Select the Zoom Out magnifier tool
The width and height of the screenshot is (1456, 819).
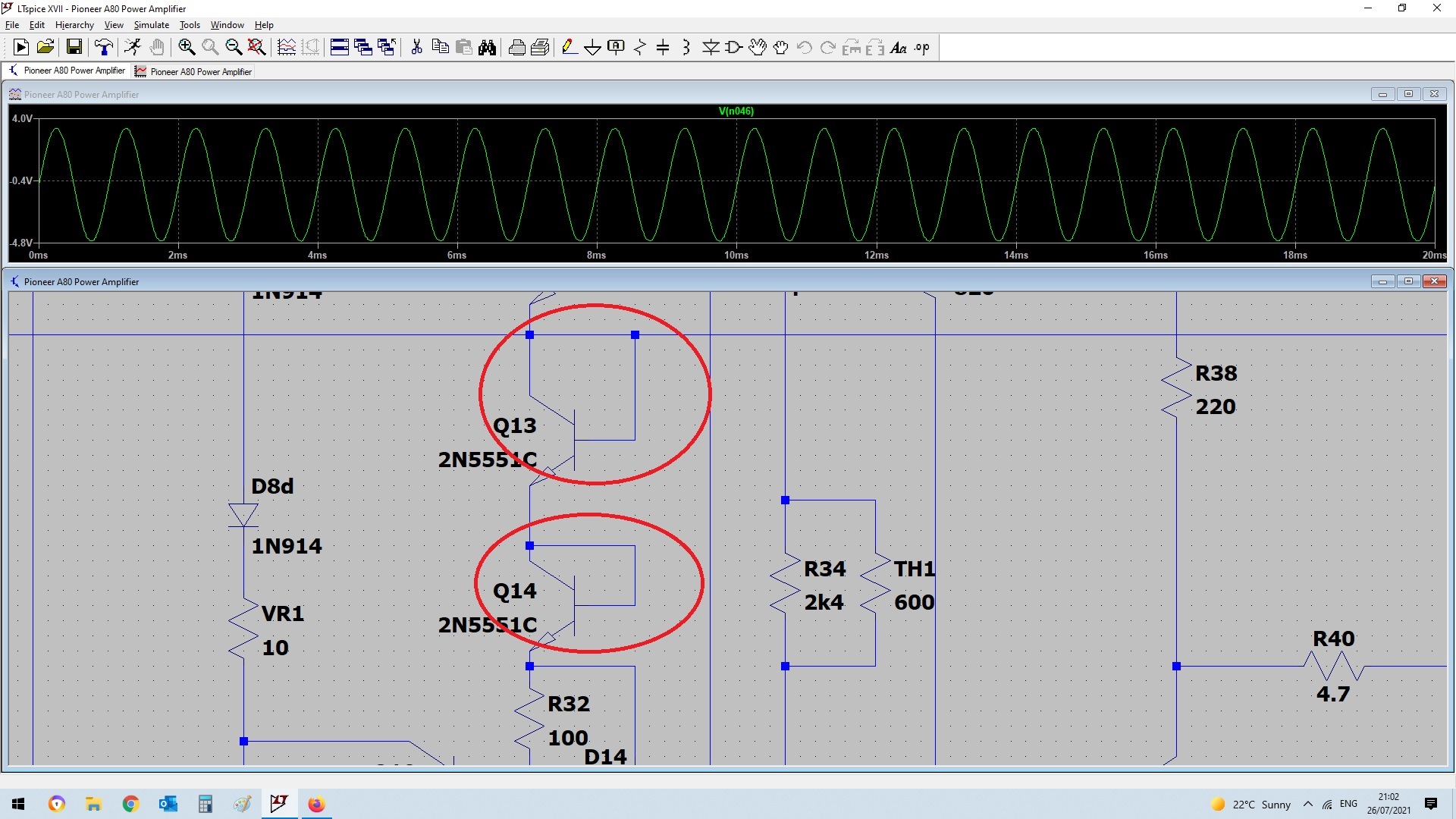pos(234,48)
